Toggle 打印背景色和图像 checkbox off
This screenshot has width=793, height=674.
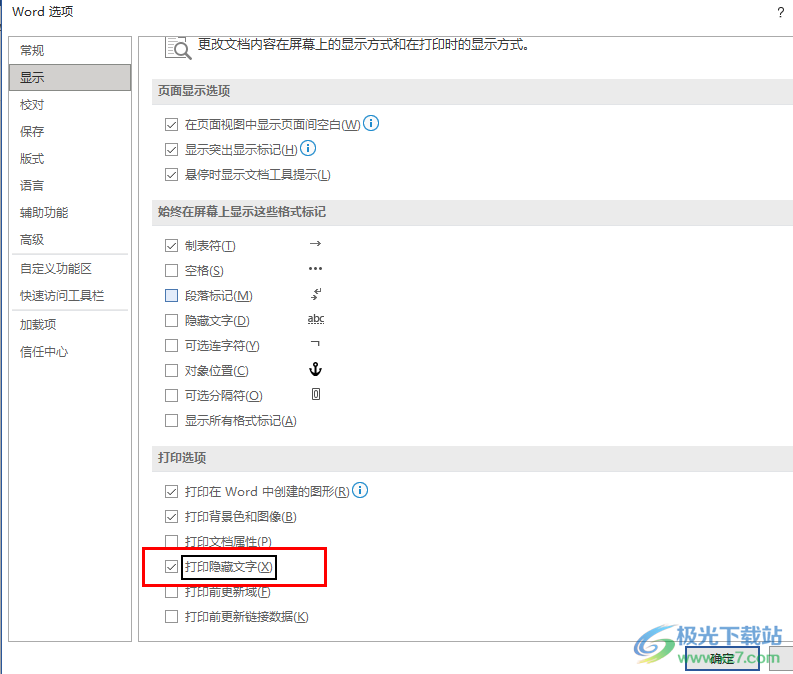[x=171, y=517]
